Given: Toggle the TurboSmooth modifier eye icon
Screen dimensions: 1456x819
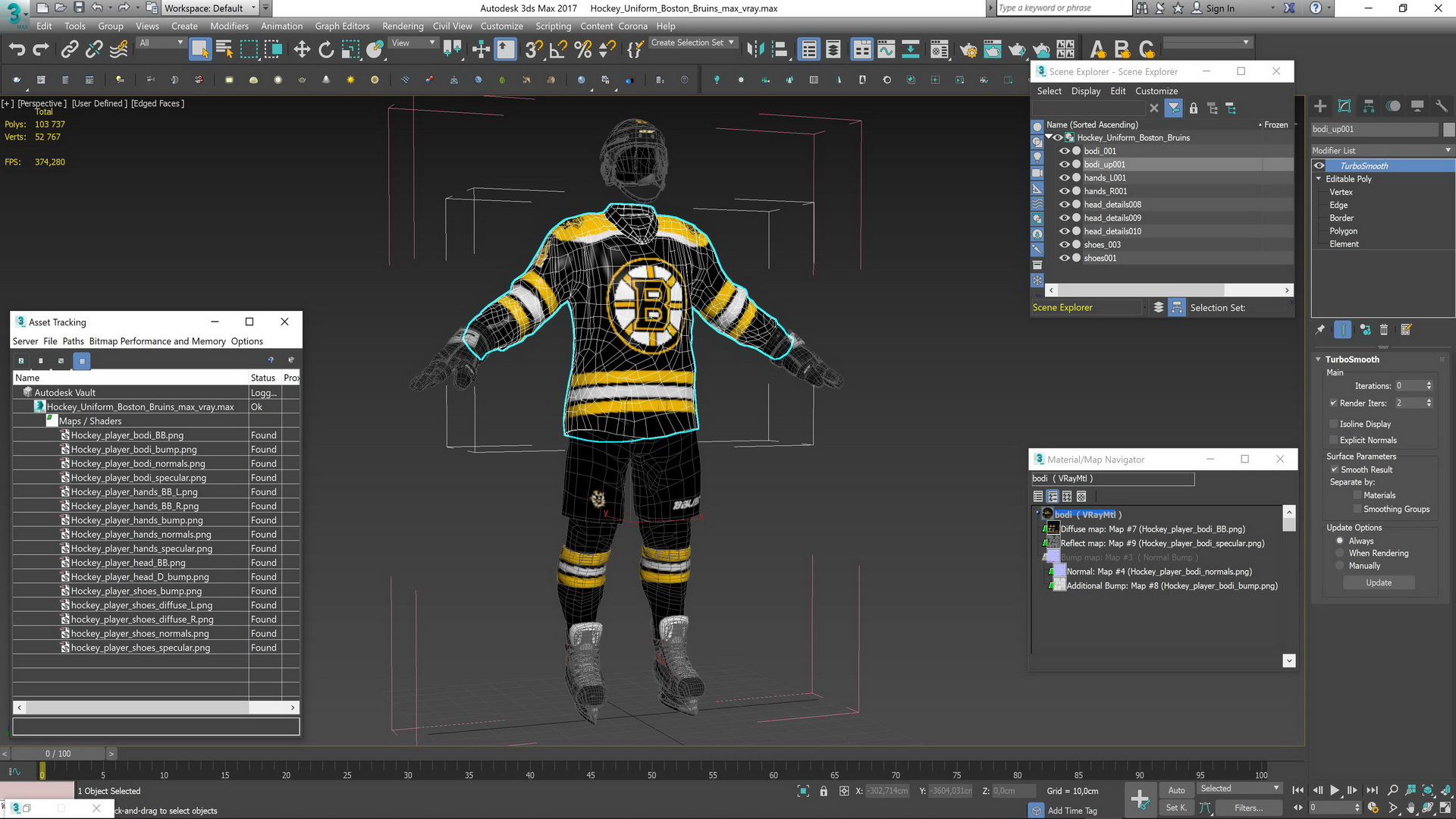Looking at the screenshot, I should [x=1319, y=166].
